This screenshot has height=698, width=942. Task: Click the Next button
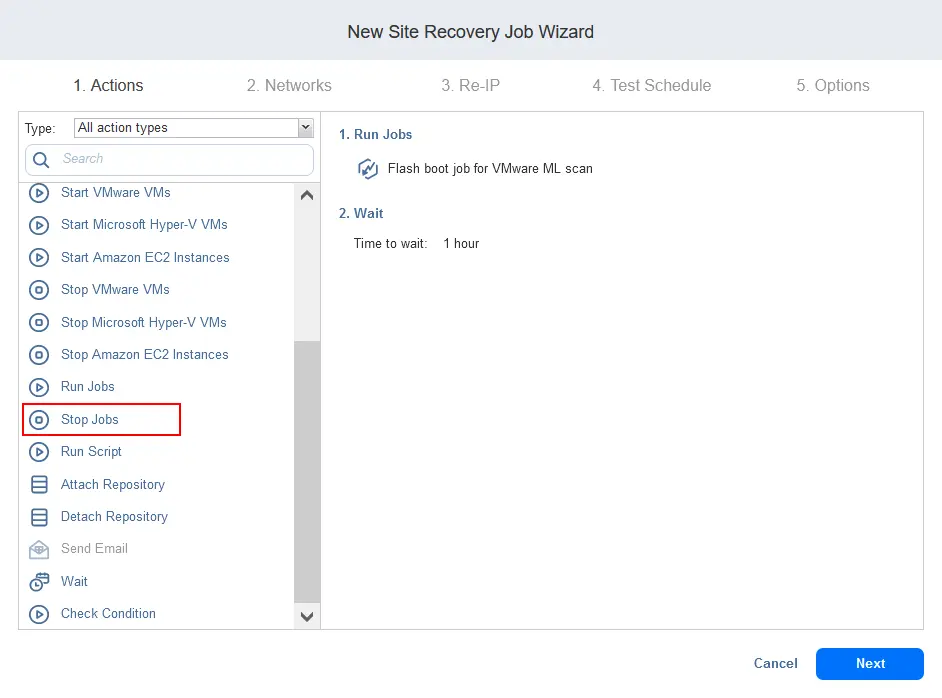pyautogui.click(x=870, y=664)
